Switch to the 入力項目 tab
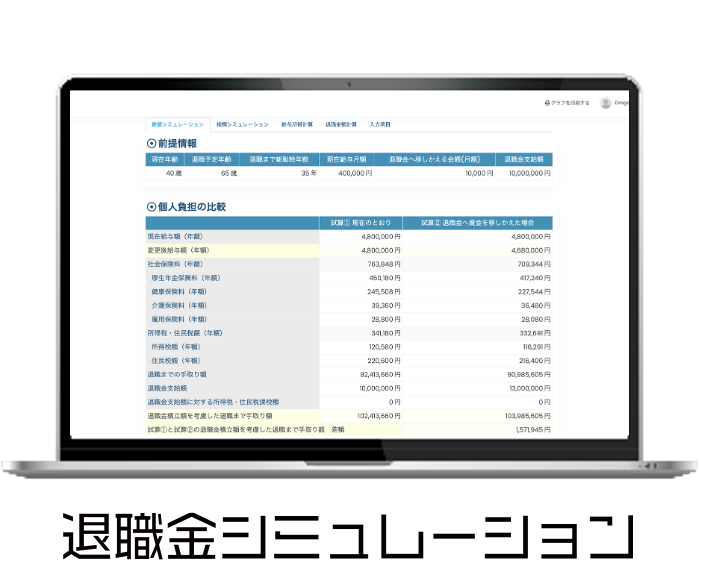This screenshot has width=701, height=563. coord(380,124)
